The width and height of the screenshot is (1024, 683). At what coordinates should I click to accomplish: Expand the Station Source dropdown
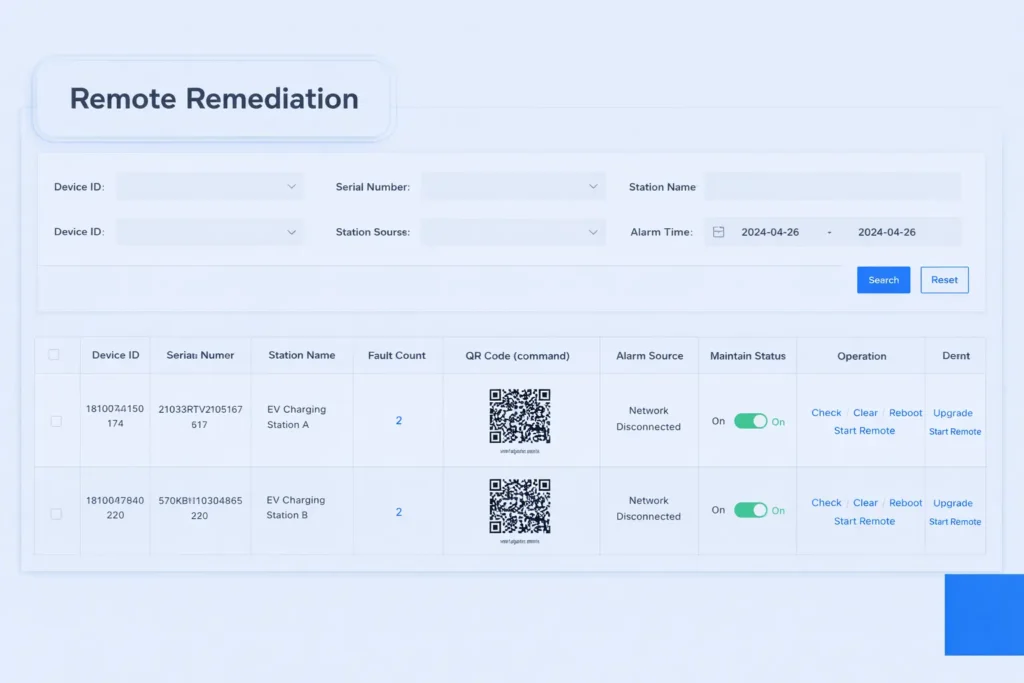point(513,231)
